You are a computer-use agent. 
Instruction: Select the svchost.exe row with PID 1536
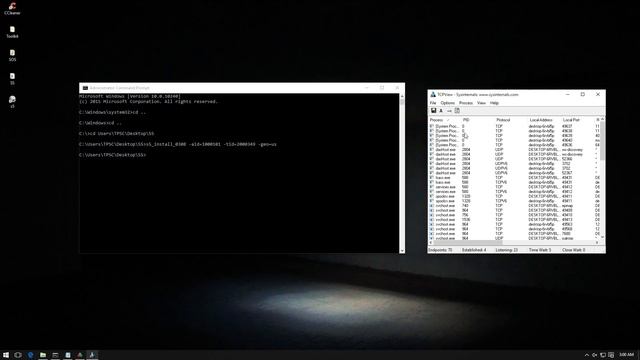(513, 220)
